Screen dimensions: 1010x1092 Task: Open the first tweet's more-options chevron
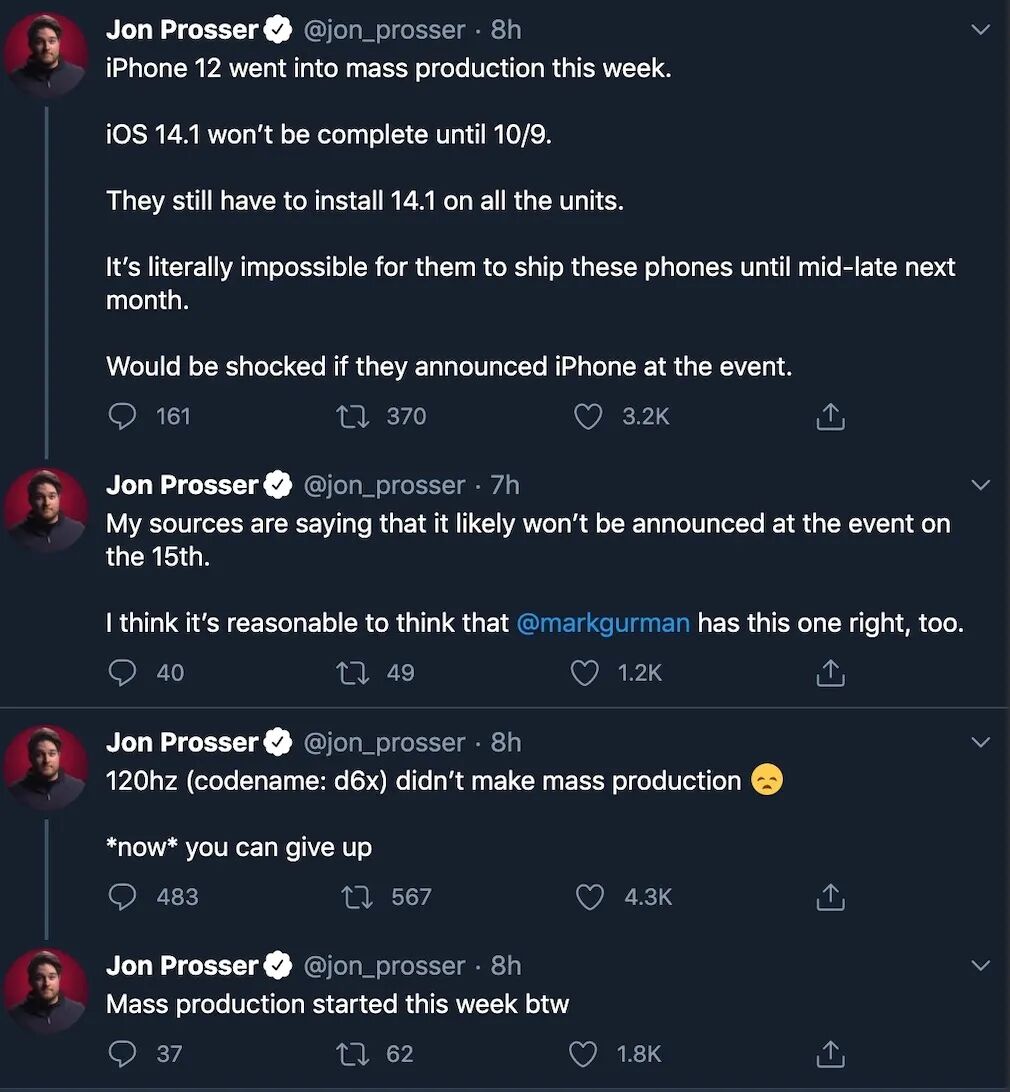tap(981, 30)
